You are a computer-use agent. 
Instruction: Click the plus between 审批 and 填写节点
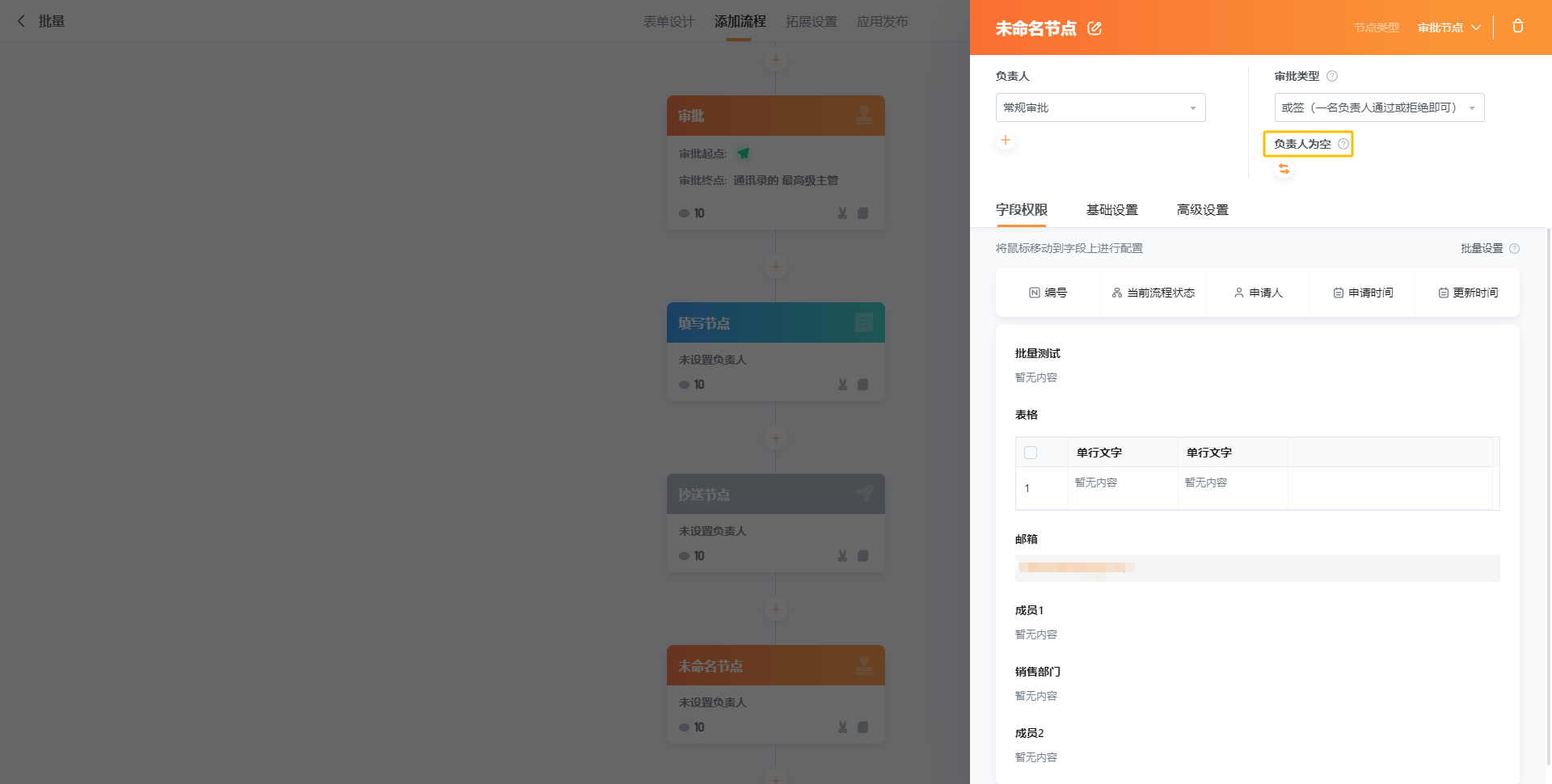coord(776,267)
